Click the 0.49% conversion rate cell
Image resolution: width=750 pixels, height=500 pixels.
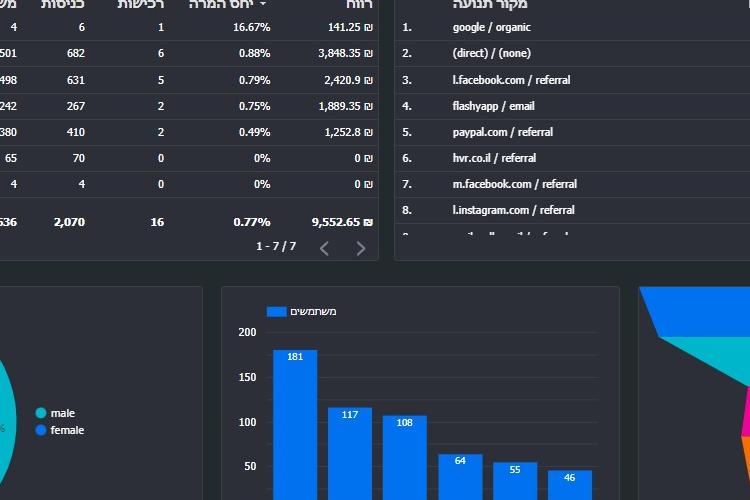[x=254, y=132]
